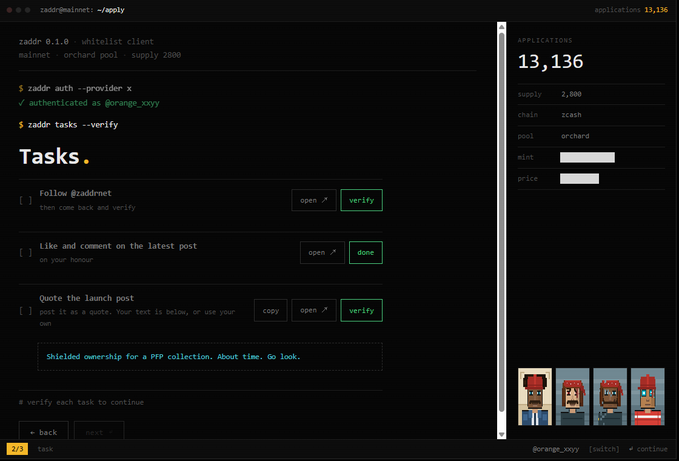
Task: Click the pool value orchard
Action: point(575,136)
